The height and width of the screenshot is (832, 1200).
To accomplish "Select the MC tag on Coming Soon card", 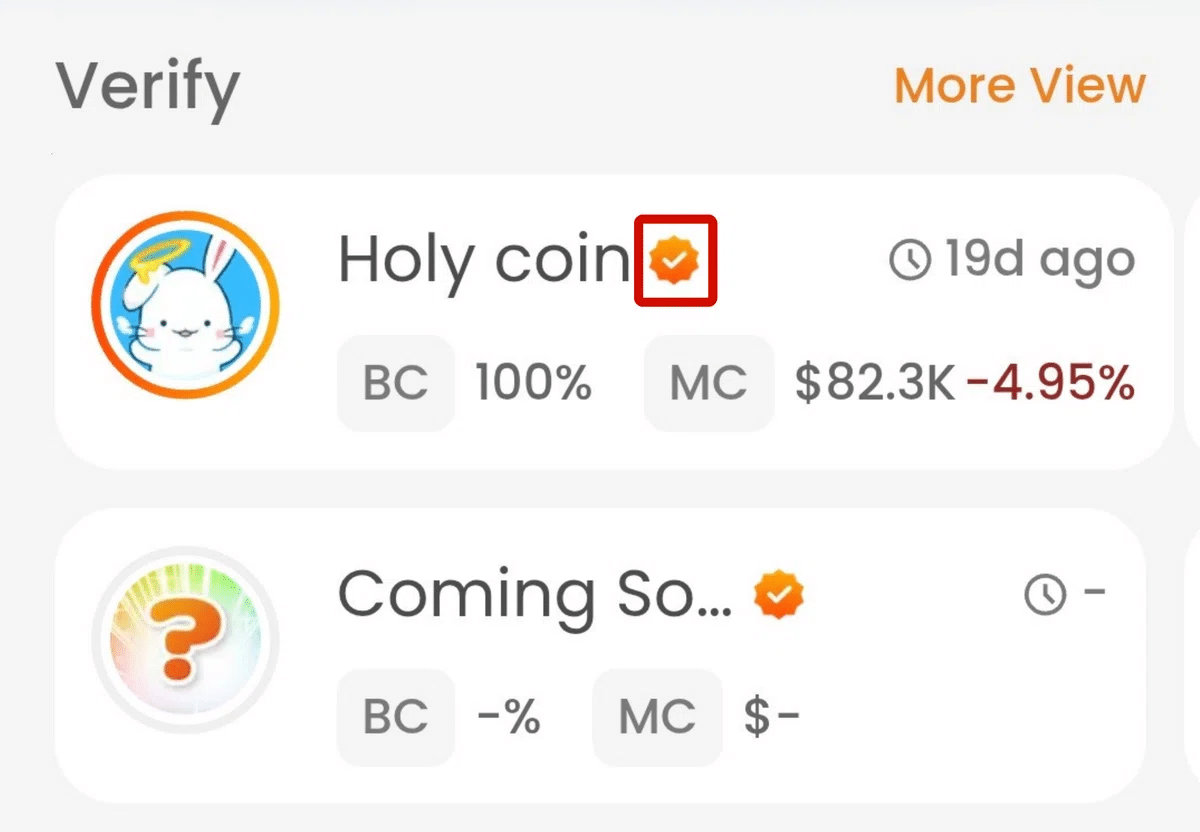I will click(x=657, y=717).
